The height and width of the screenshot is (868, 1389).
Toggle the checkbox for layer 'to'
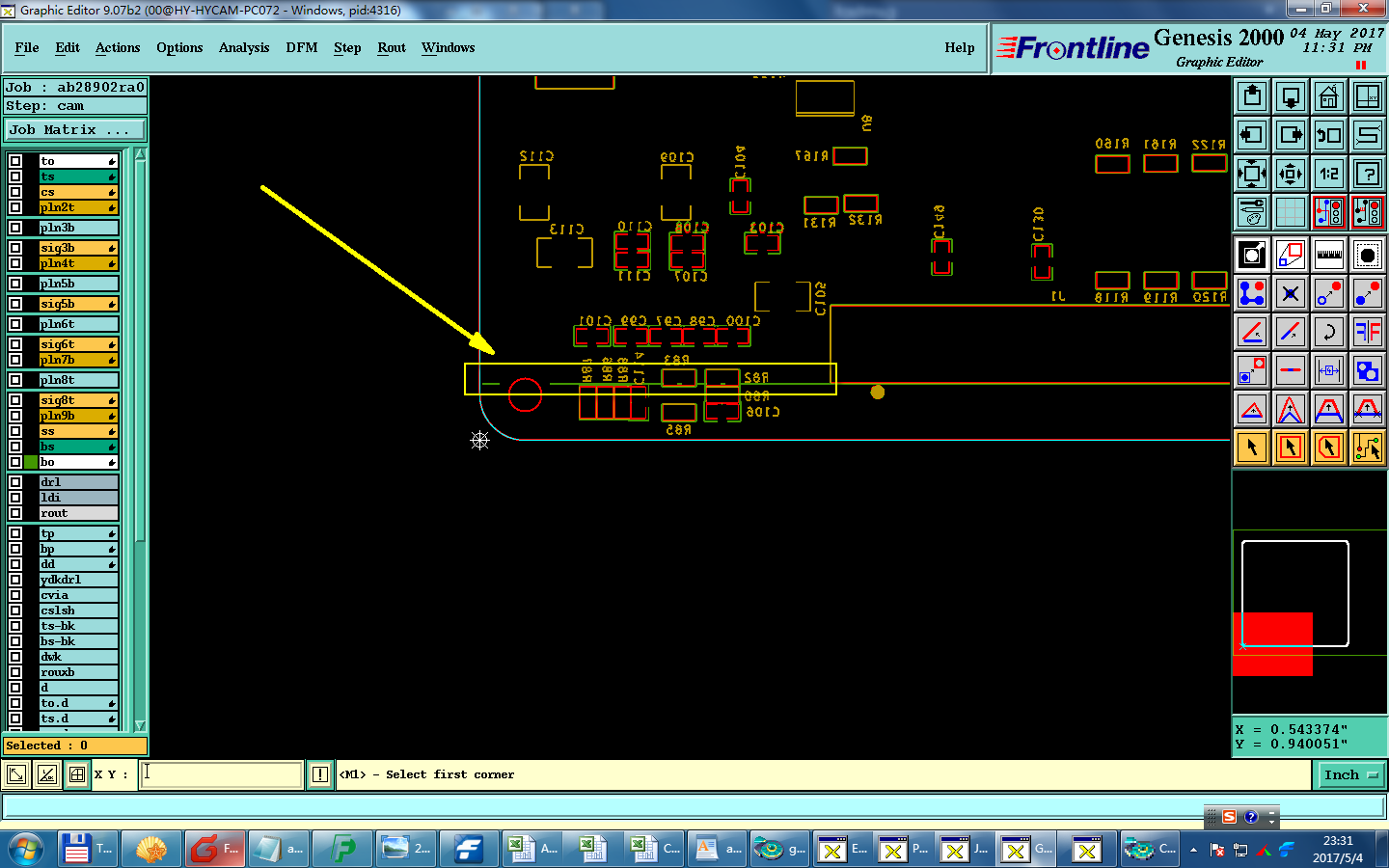tap(15, 161)
